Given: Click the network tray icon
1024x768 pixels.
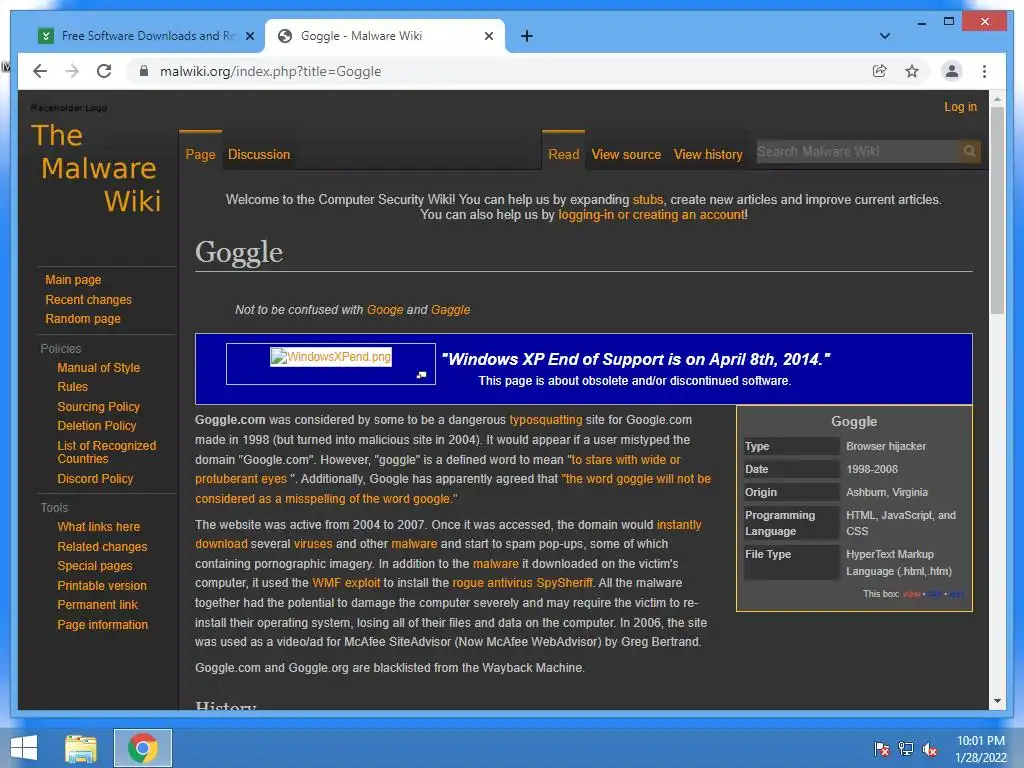Looking at the screenshot, I should tap(906, 749).
